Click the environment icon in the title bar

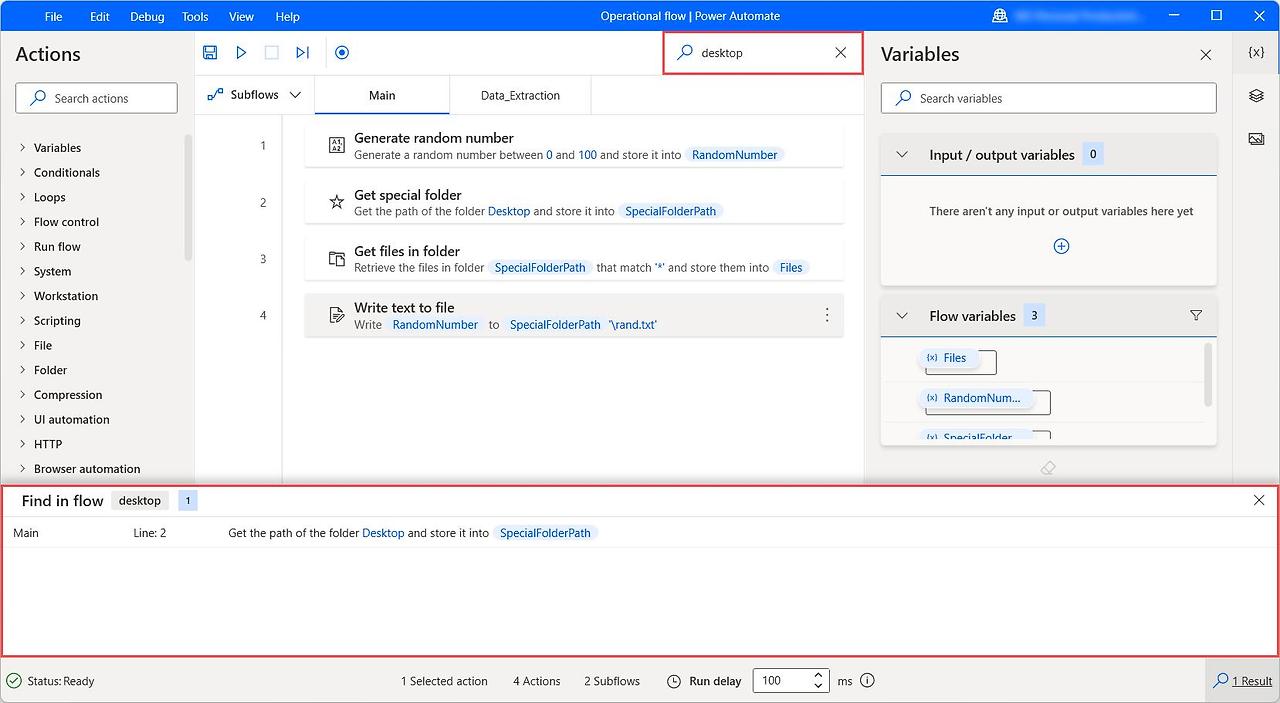[x=1000, y=16]
